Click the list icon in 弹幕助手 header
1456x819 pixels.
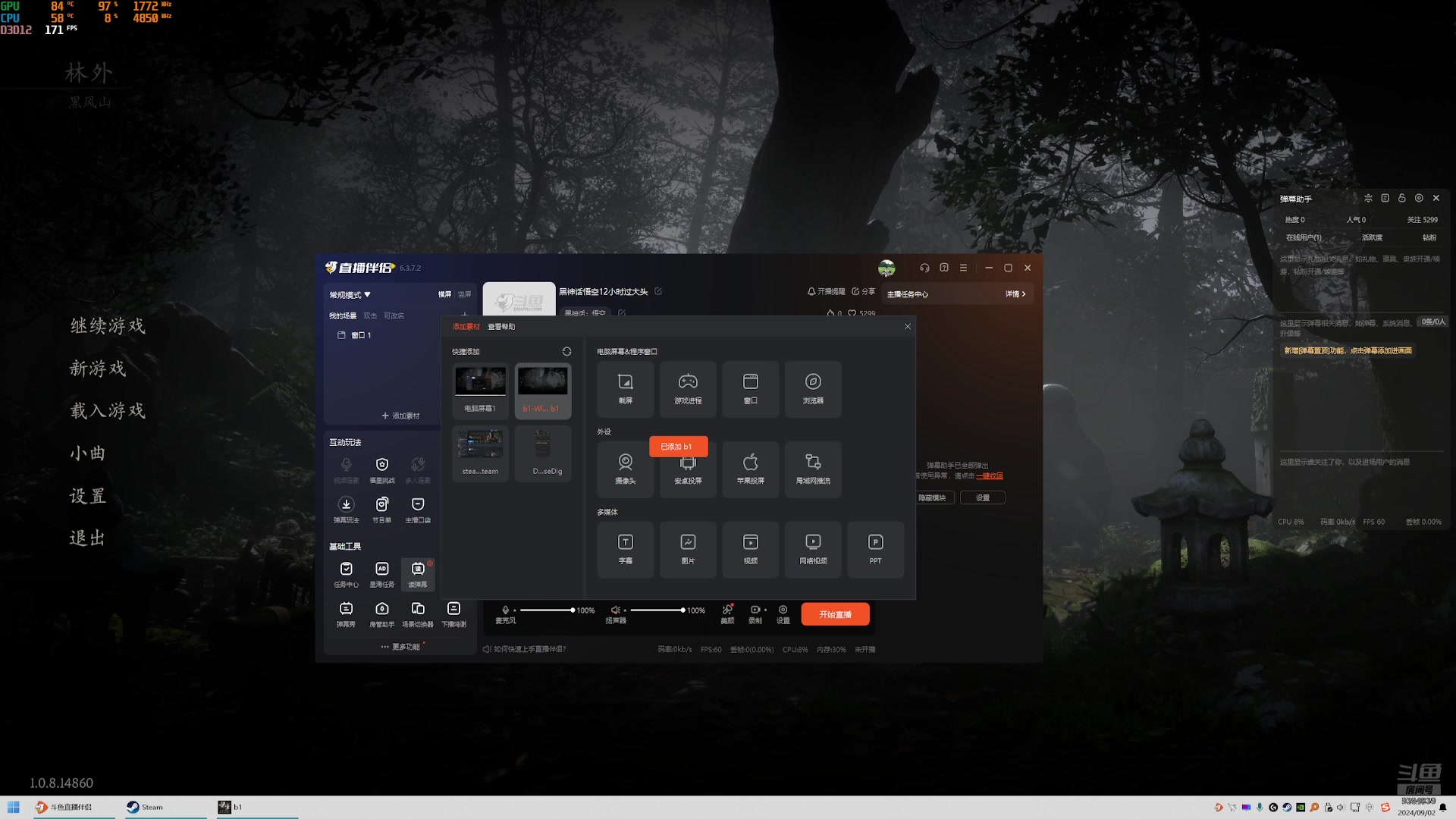point(1385,198)
